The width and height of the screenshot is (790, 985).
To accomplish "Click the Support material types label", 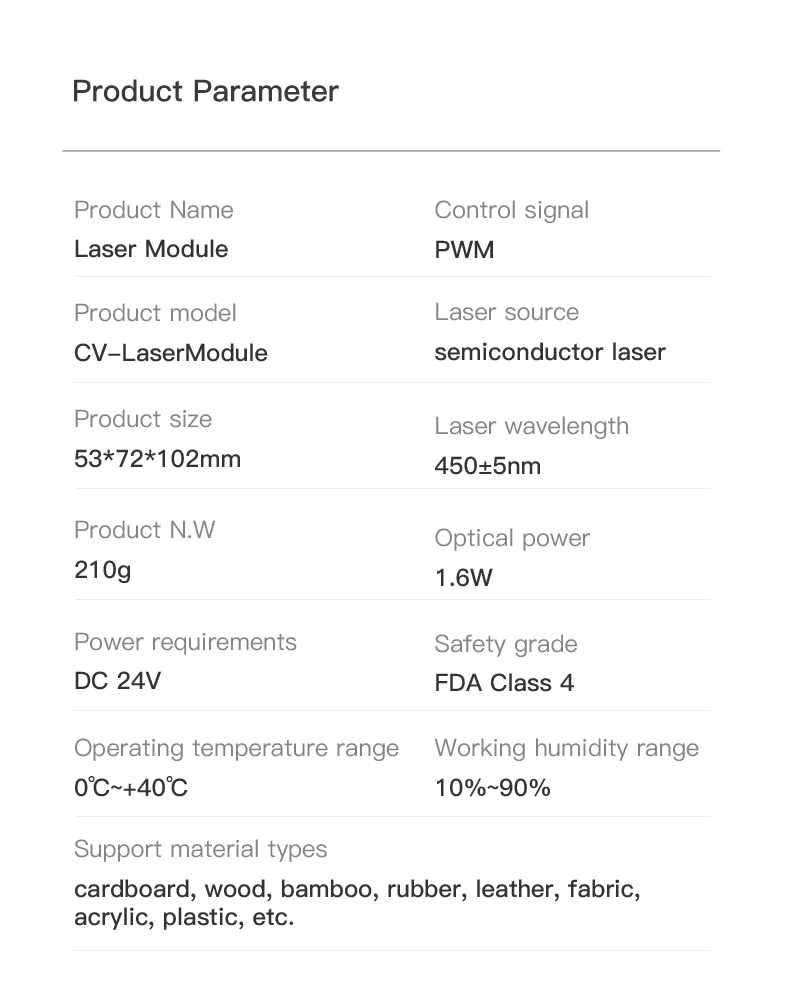I will click(x=200, y=849).
